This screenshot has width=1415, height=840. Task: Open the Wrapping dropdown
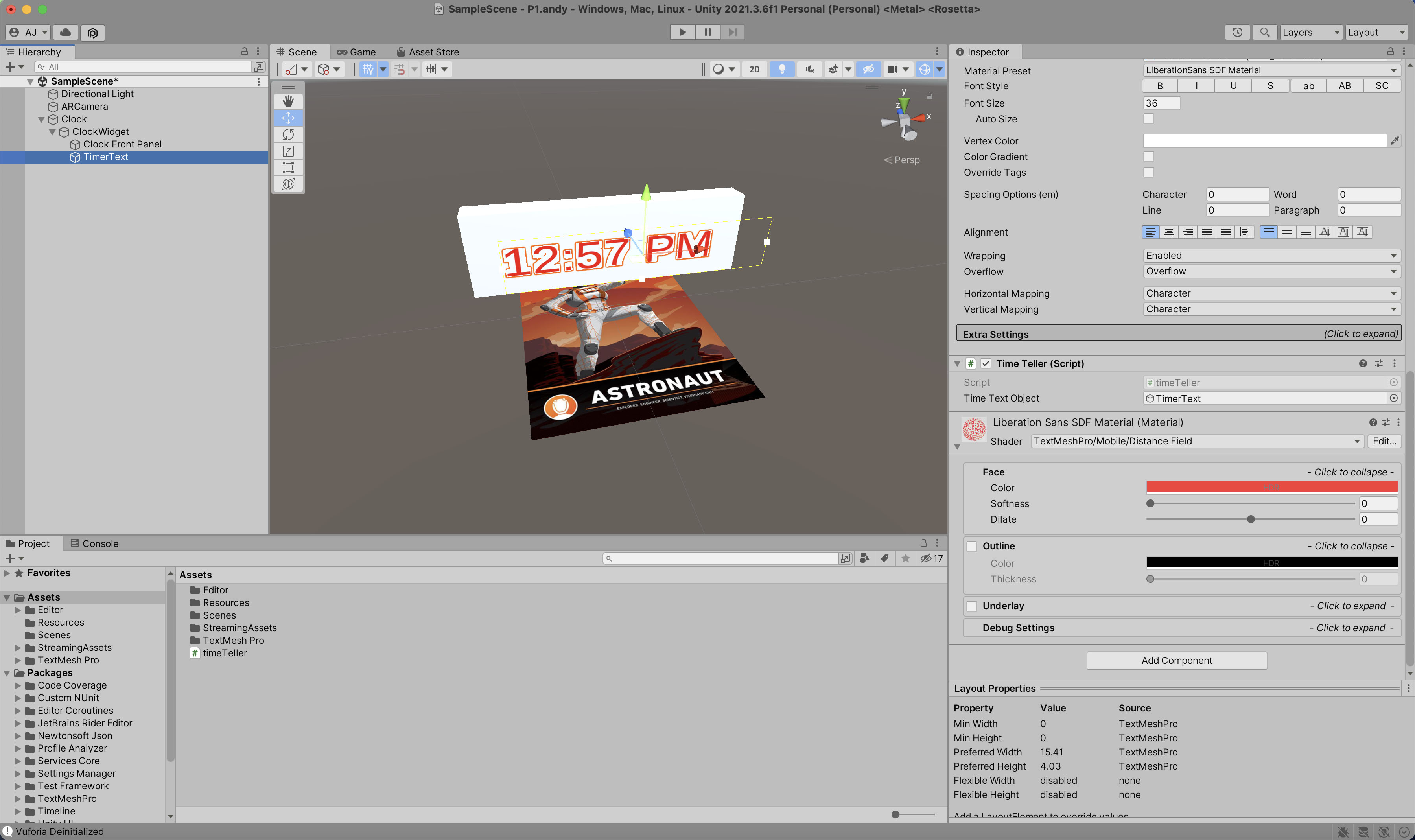click(x=1272, y=256)
